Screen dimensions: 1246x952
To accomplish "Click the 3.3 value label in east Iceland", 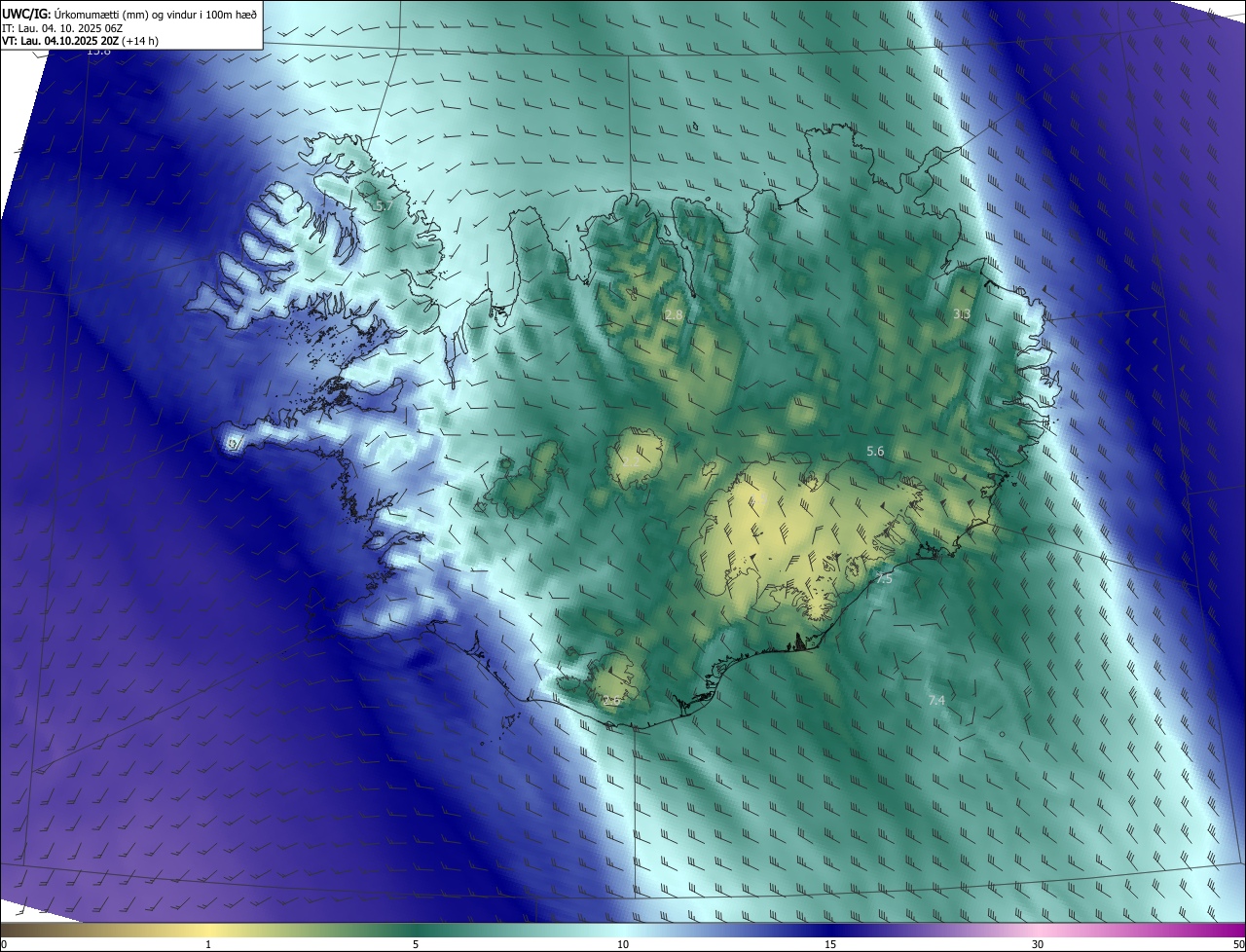I will click(x=962, y=313).
